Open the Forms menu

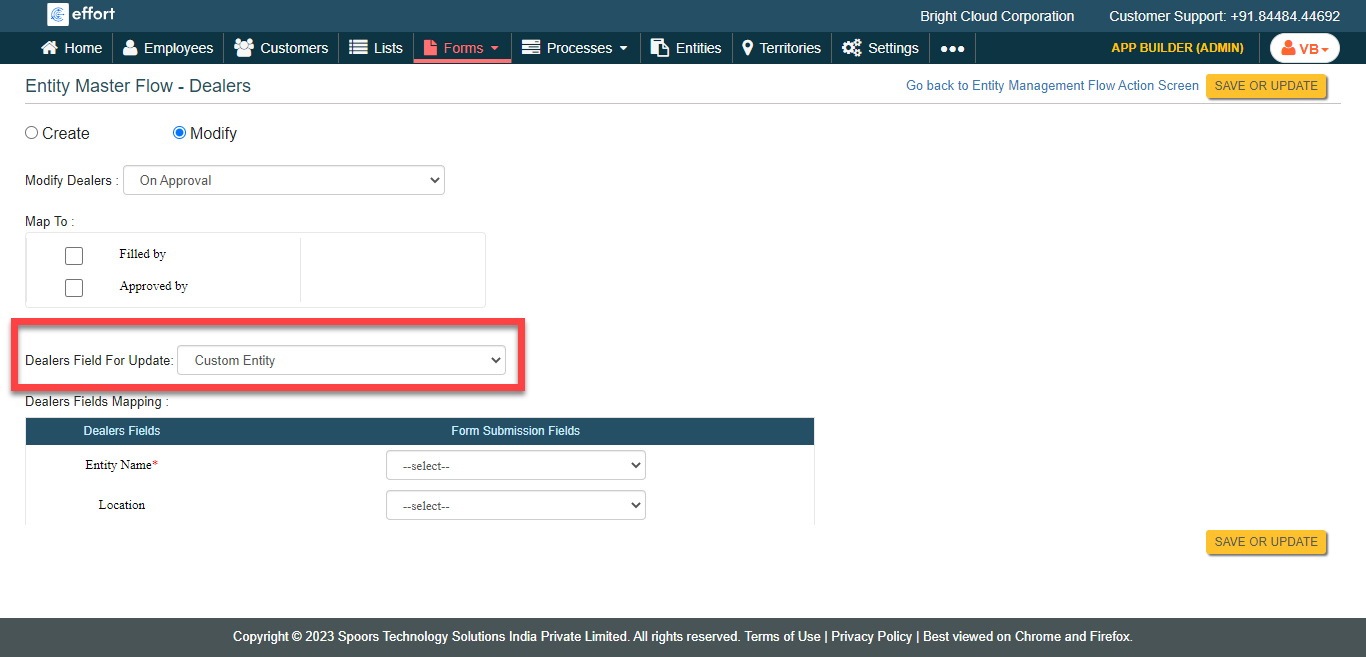click(x=462, y=48)
